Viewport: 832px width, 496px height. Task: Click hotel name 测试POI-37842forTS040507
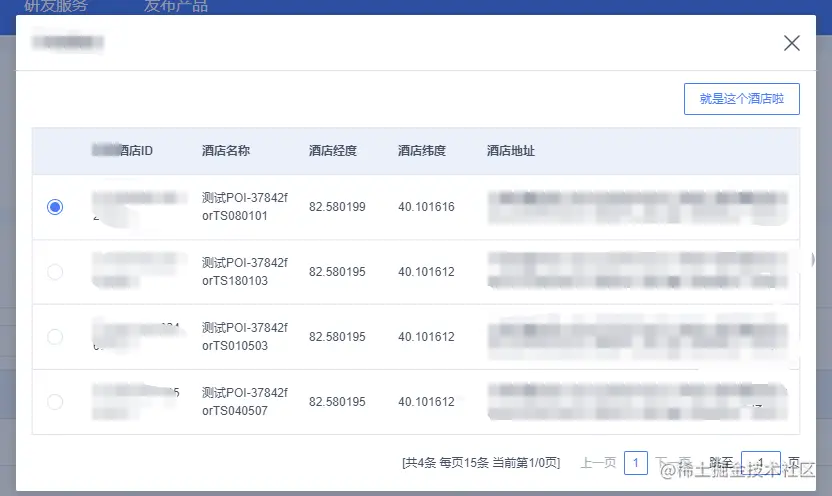[245, 402]
